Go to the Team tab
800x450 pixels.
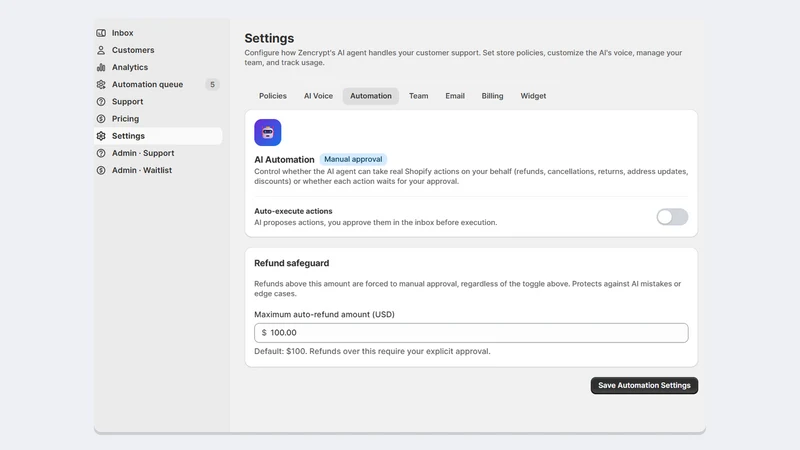[418, 96]
